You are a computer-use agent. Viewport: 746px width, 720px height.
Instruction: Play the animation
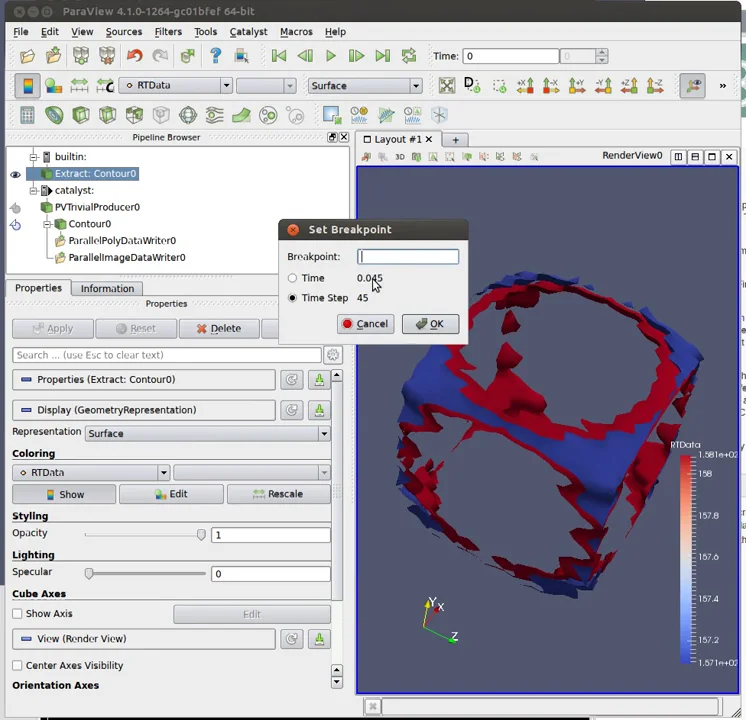(331, 56)
